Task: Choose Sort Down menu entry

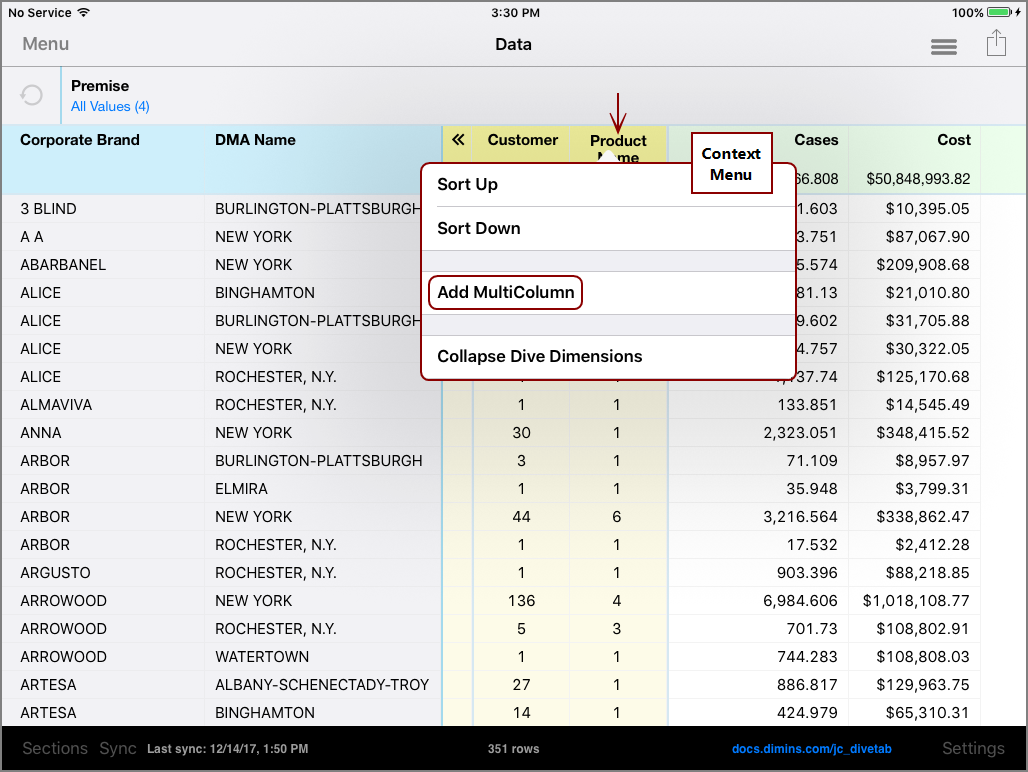Action: [x=478, y=229]
